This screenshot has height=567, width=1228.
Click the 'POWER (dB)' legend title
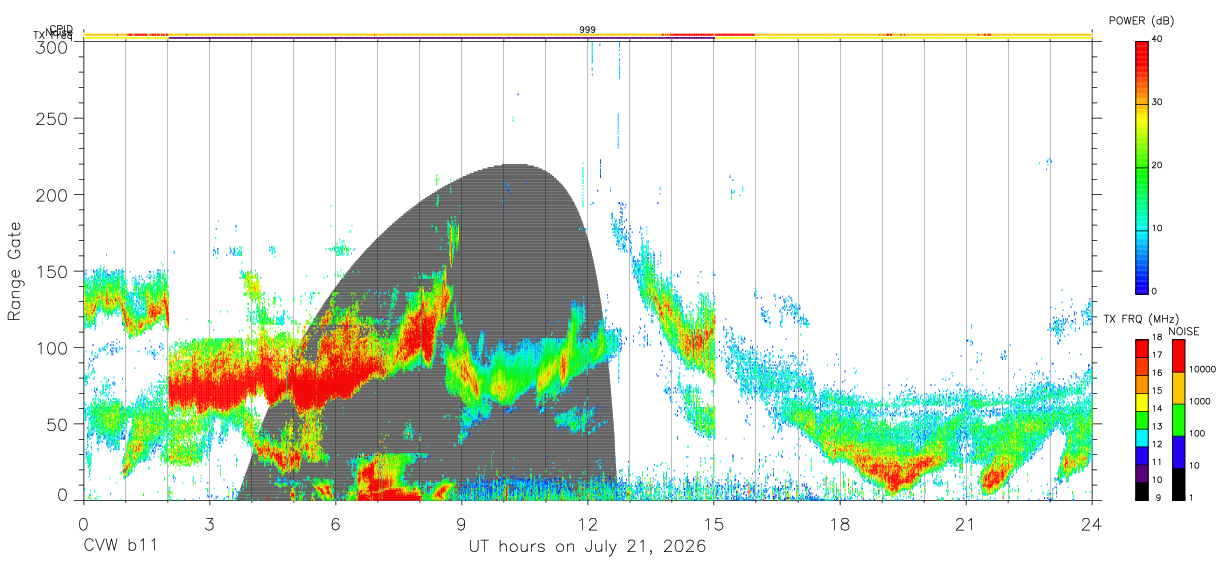coord(1142,20)
